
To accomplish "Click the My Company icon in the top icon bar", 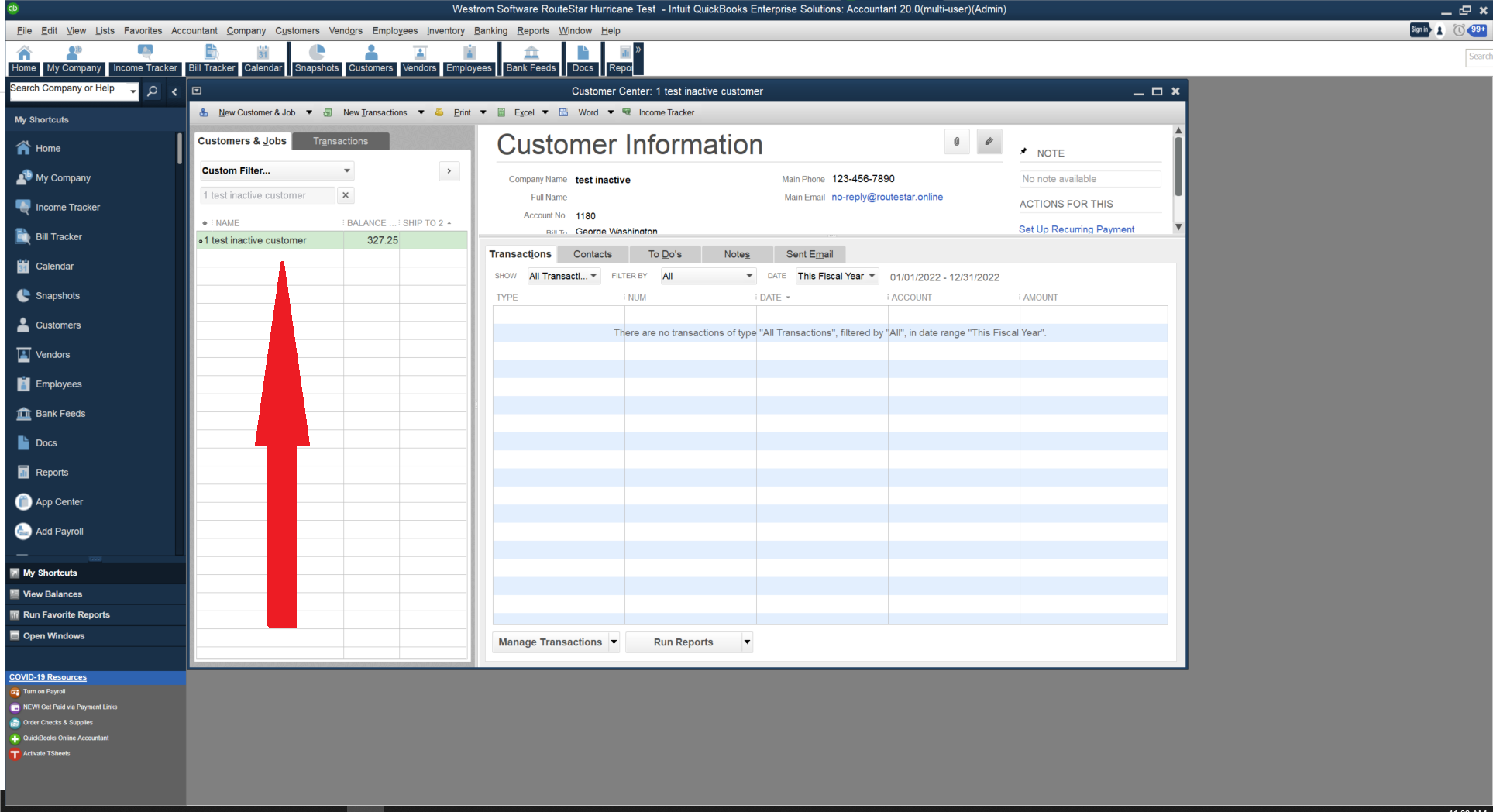I will pyautogui.click(x=74, y=60).
